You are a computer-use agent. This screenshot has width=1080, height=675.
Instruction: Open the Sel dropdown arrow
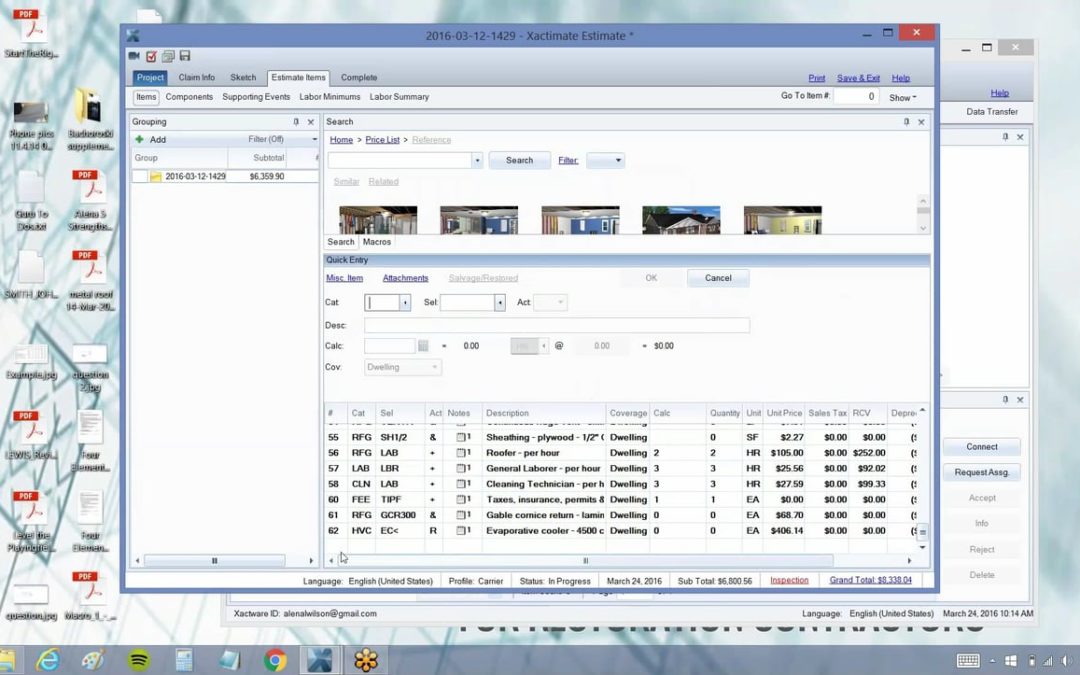point(499,302)
